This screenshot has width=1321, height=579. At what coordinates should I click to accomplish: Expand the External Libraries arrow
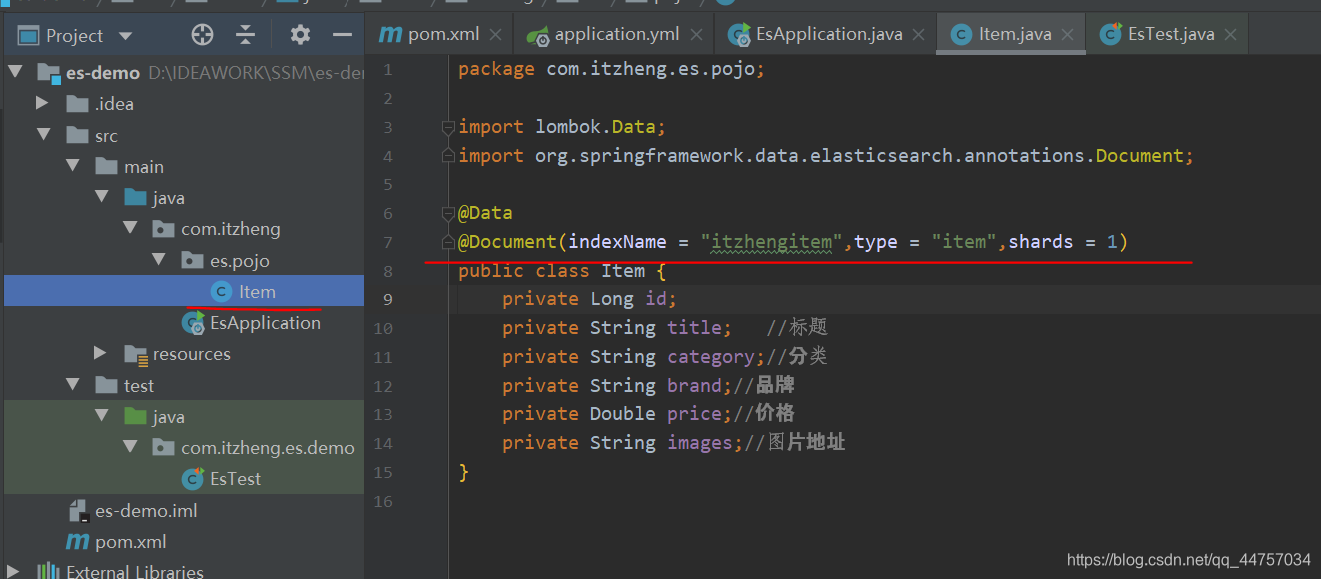point(14,572)
